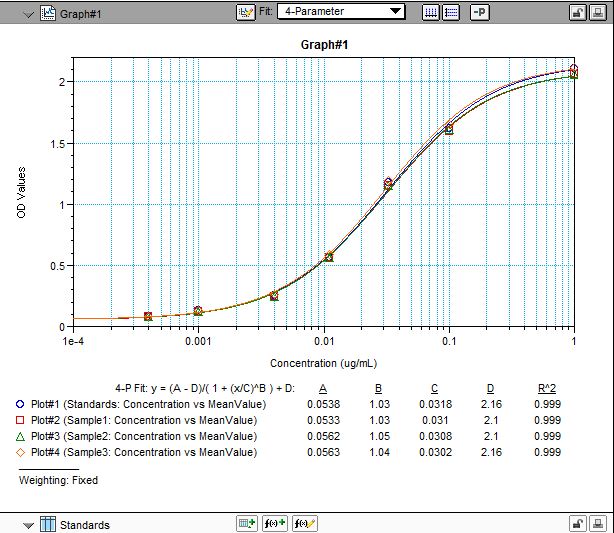Viewport: 614px width, 533px height.
Task: Click the Graph#1 section graph icon
Action: [x=48, y=13]
